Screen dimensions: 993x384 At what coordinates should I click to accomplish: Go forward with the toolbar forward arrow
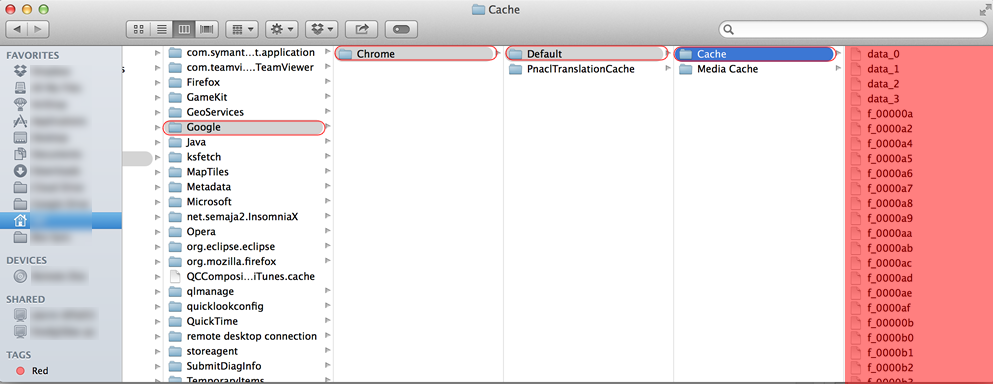pos(38,29)
